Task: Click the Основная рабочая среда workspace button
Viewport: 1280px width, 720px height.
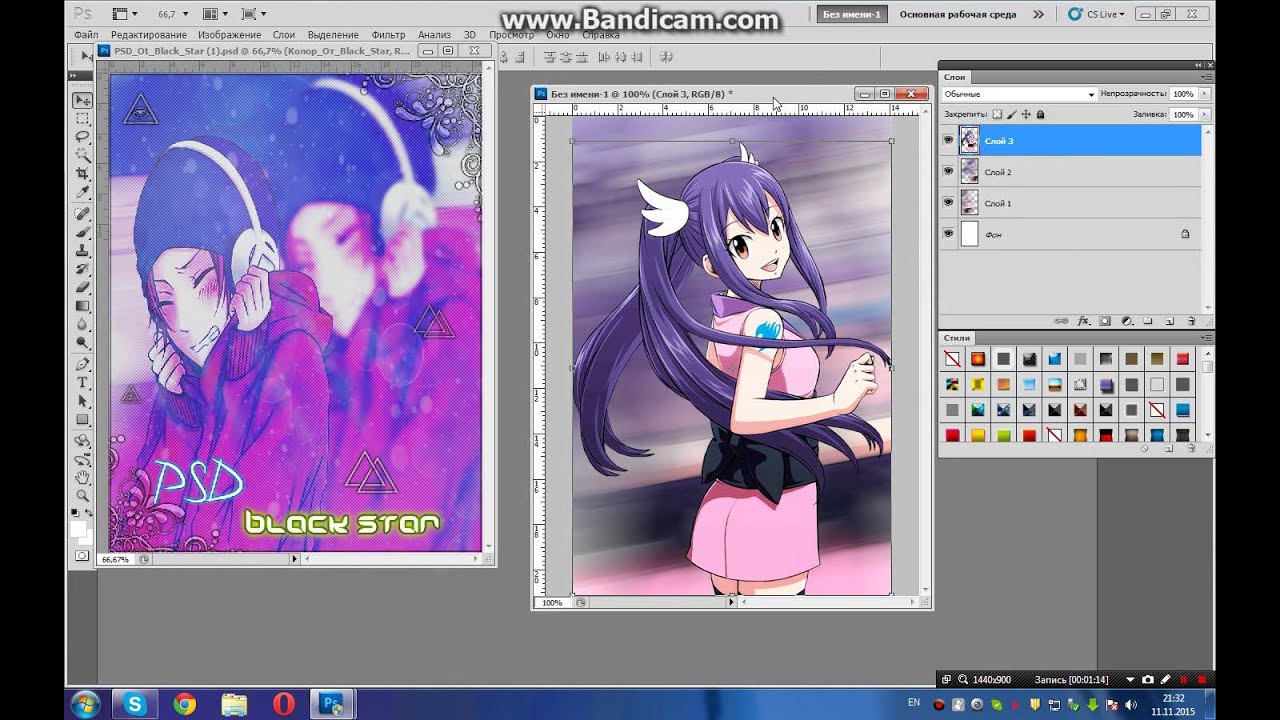Action: [958, 15]
